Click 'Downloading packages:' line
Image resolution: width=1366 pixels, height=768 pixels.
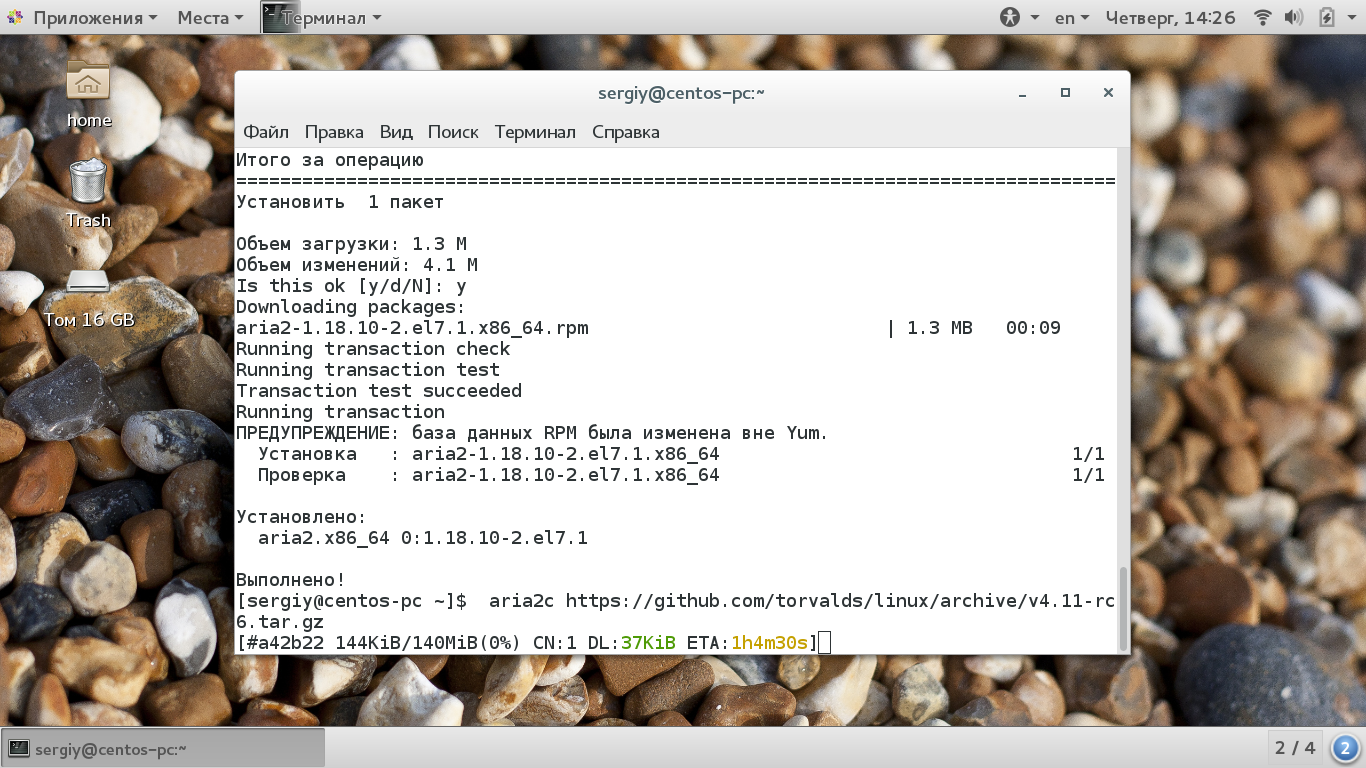coord(351,307)
